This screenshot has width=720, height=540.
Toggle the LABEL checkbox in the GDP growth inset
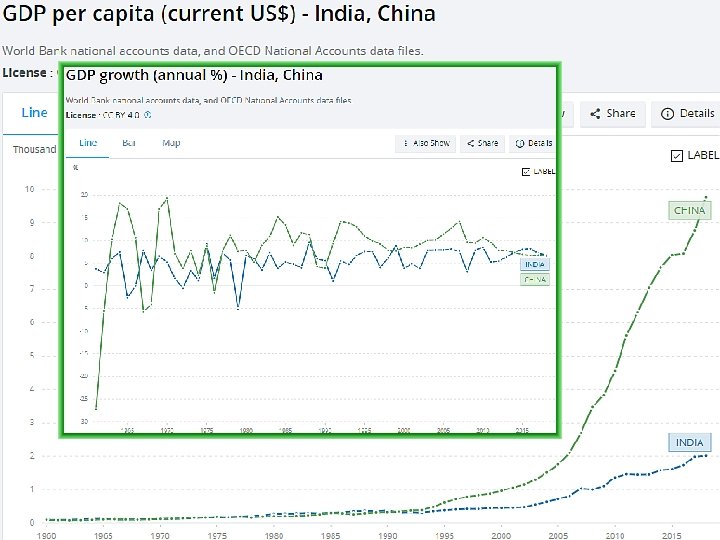(x=527, y=171)
